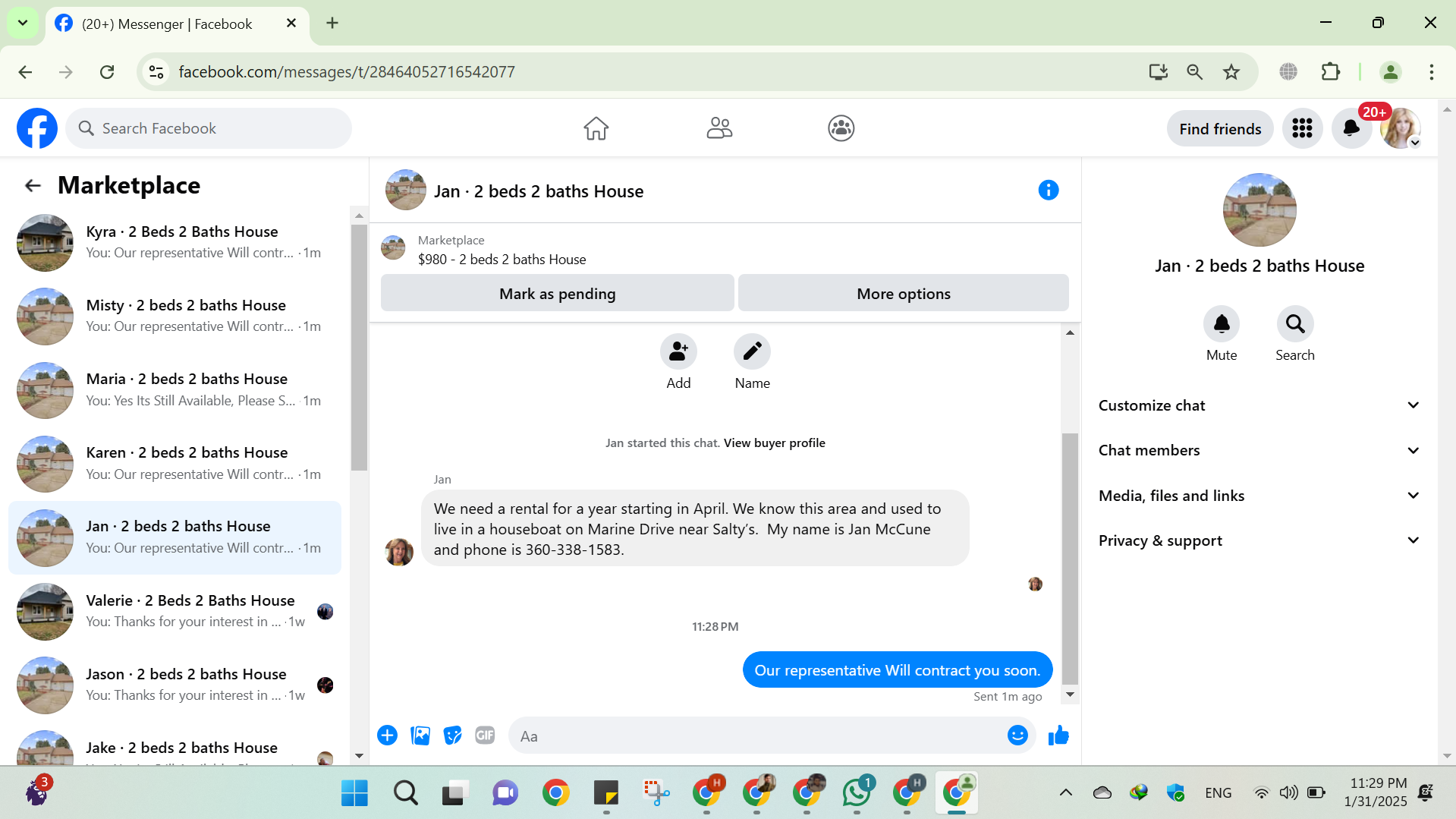Open Chrome profile avatar button
Image resolution: width=1456 pixels, height=819 pixels.
point(1391,72)
